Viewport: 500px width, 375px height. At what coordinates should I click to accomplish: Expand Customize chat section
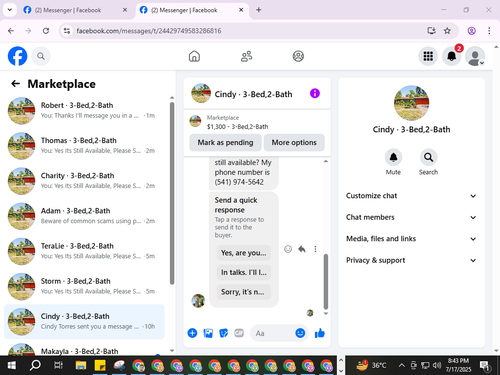(411, 196)
